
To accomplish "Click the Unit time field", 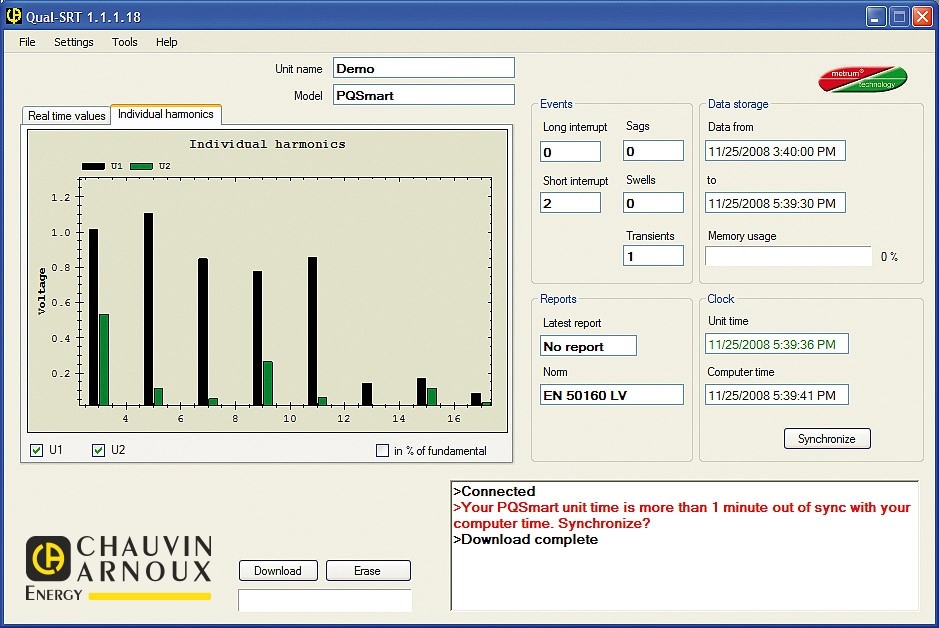I will click(777, 344).
